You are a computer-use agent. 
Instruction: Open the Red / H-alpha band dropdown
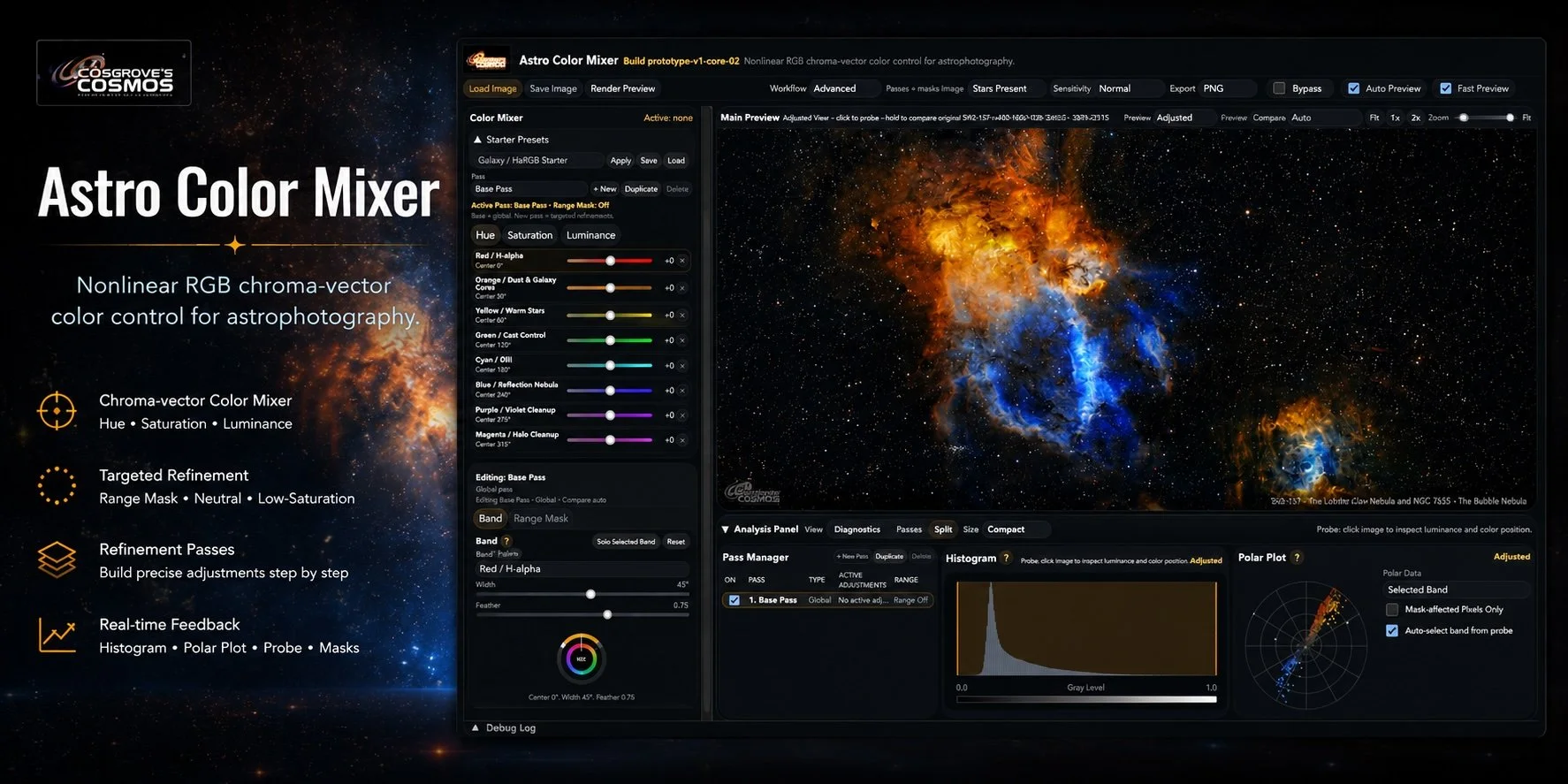(582, 569)
